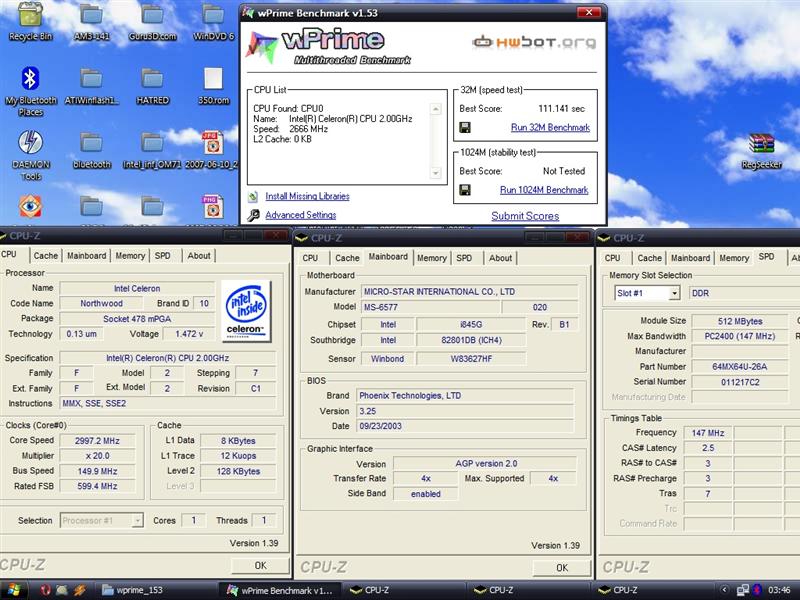Click the save floppy icon for 1024M score
This screenshot has width=800, height=600.
tap(465, 190)
